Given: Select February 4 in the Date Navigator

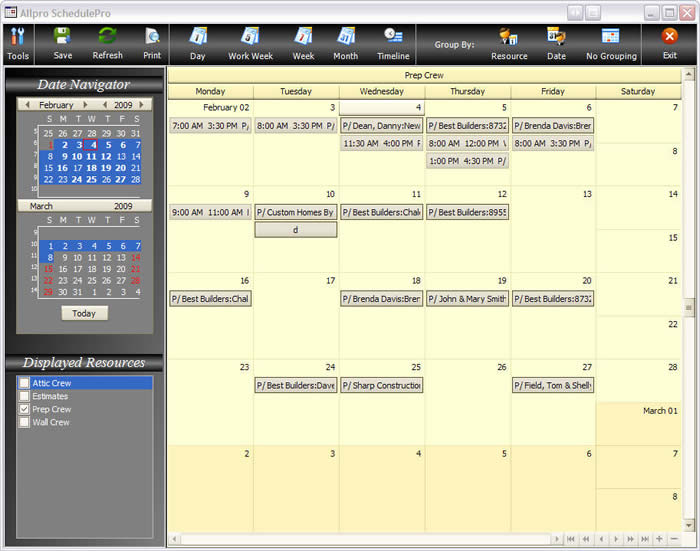Looking at the screenshot, I should (x=91, y=145).
